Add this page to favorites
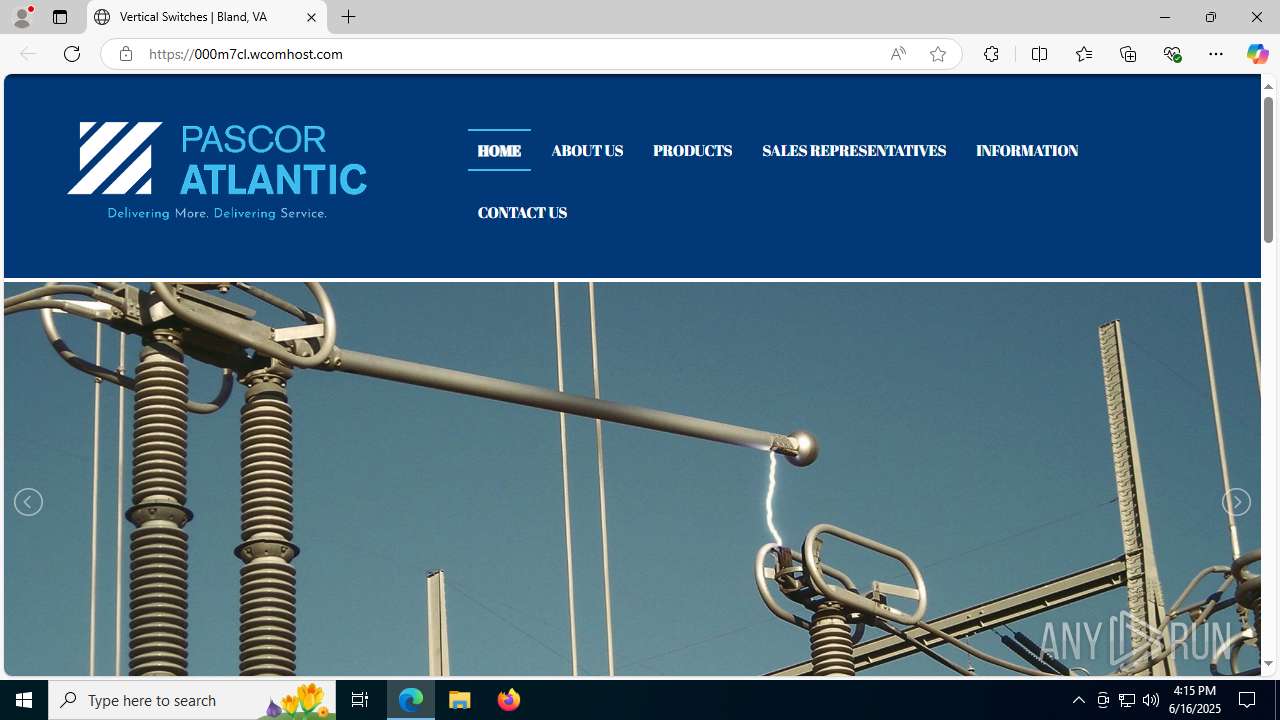 pos(938,54)
